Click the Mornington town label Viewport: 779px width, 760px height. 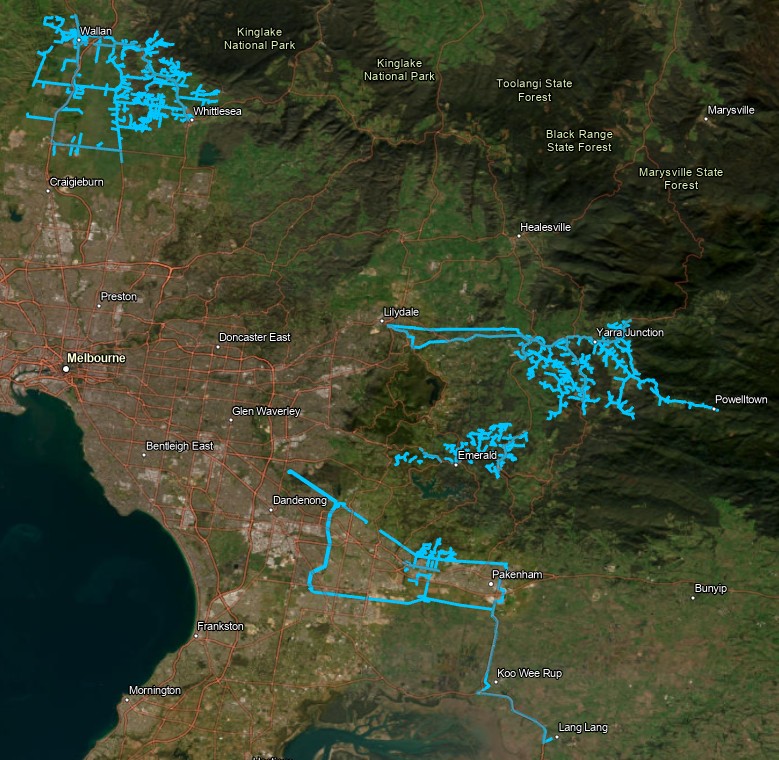coord(154,691)
